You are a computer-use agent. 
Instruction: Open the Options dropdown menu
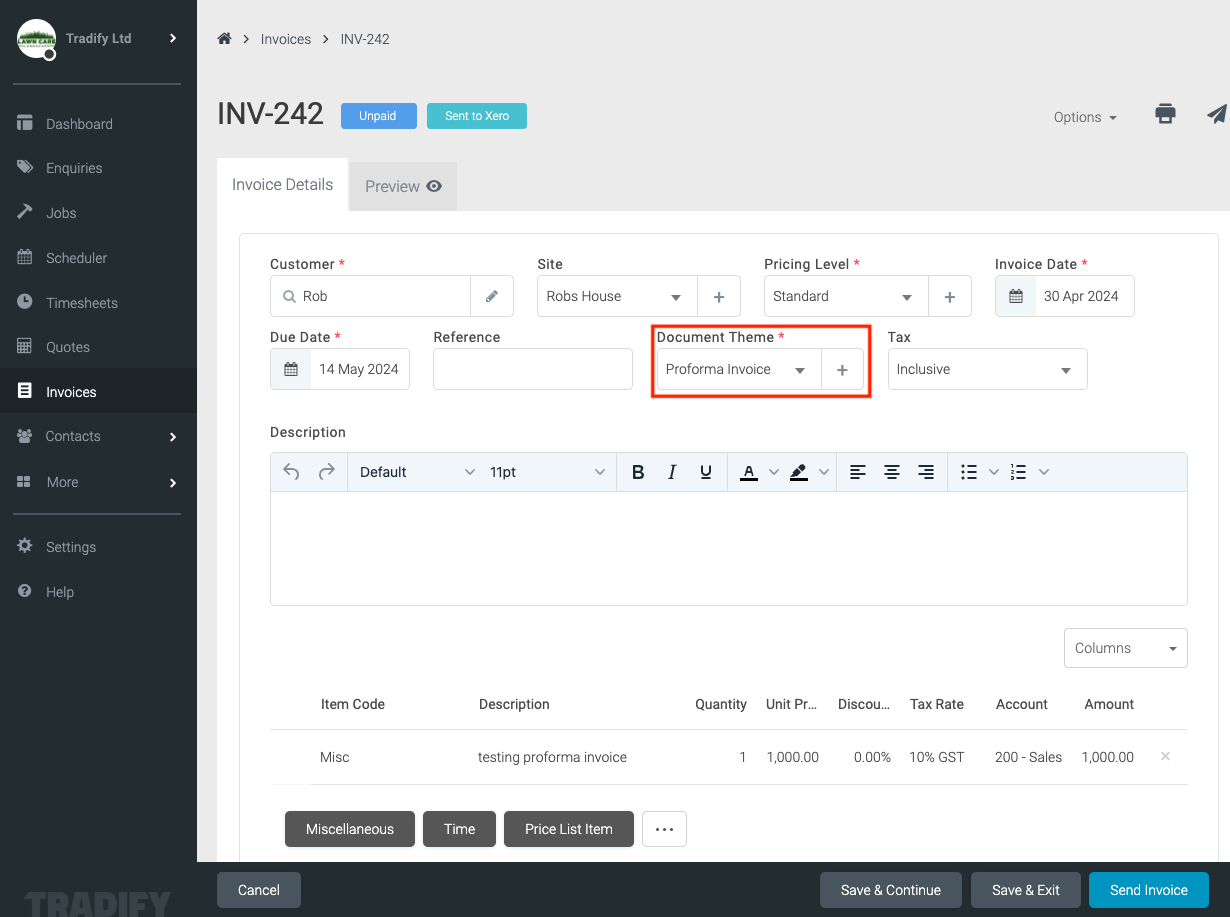click(x=1085, y=117)
